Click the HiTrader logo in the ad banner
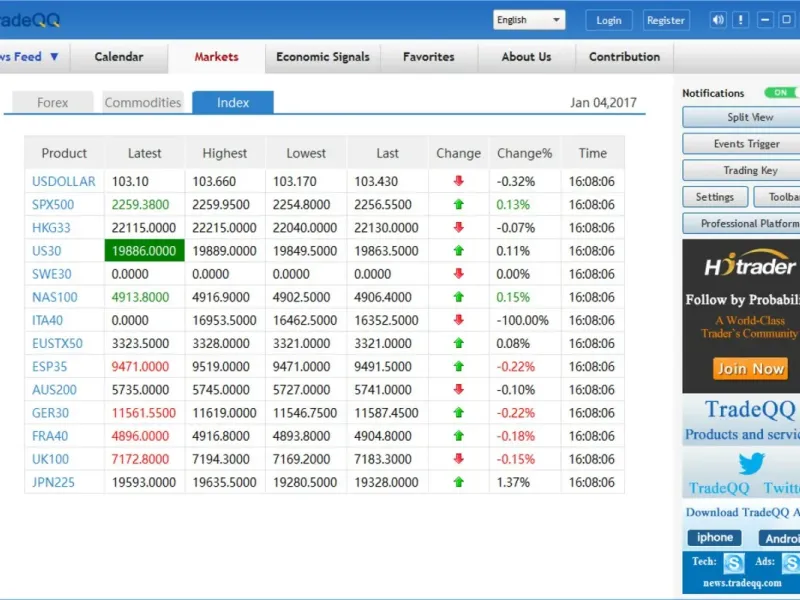 [749, 266]
